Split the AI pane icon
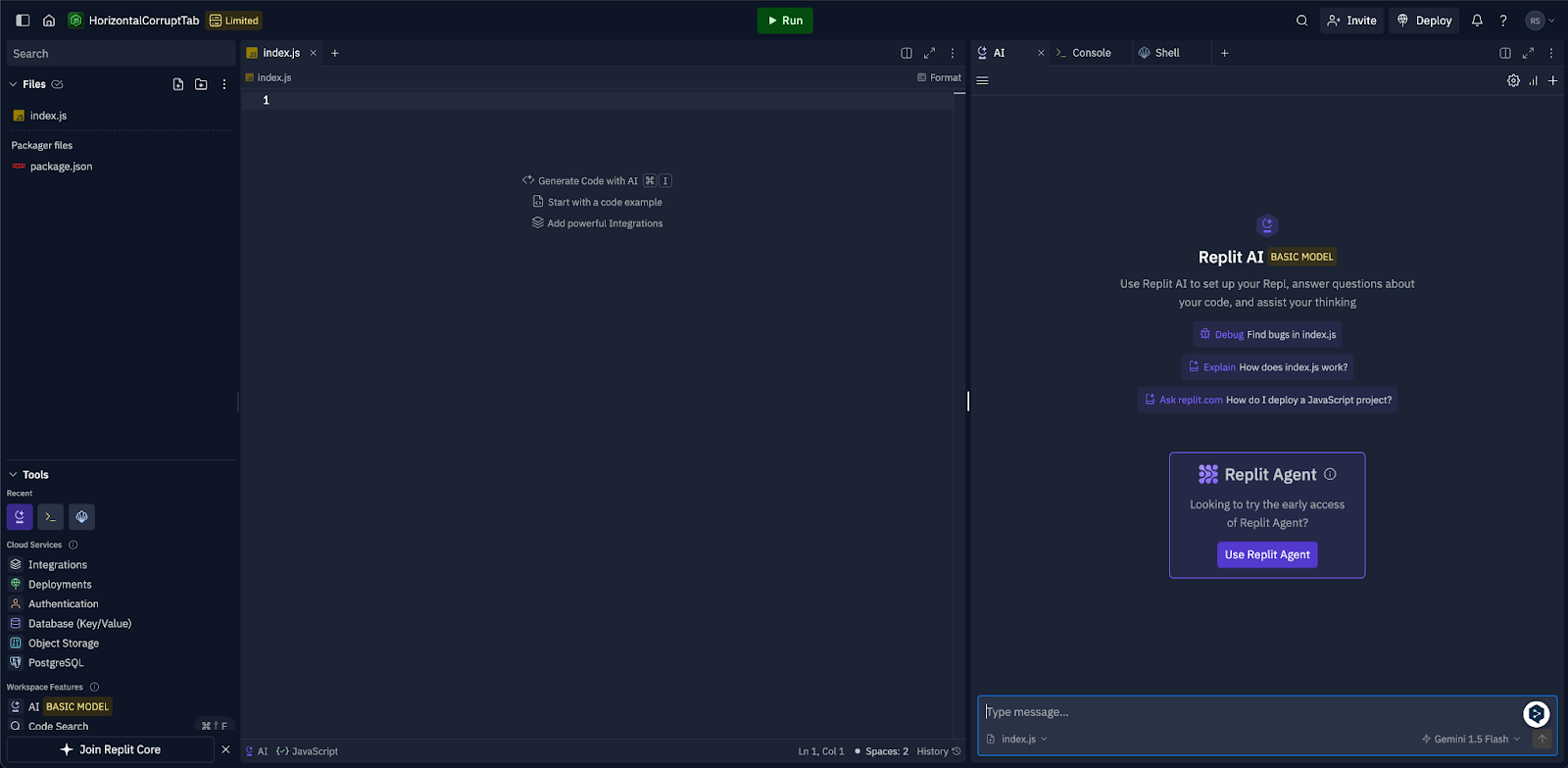This screenshot has height=768, width=1568. click(1505, 53)
